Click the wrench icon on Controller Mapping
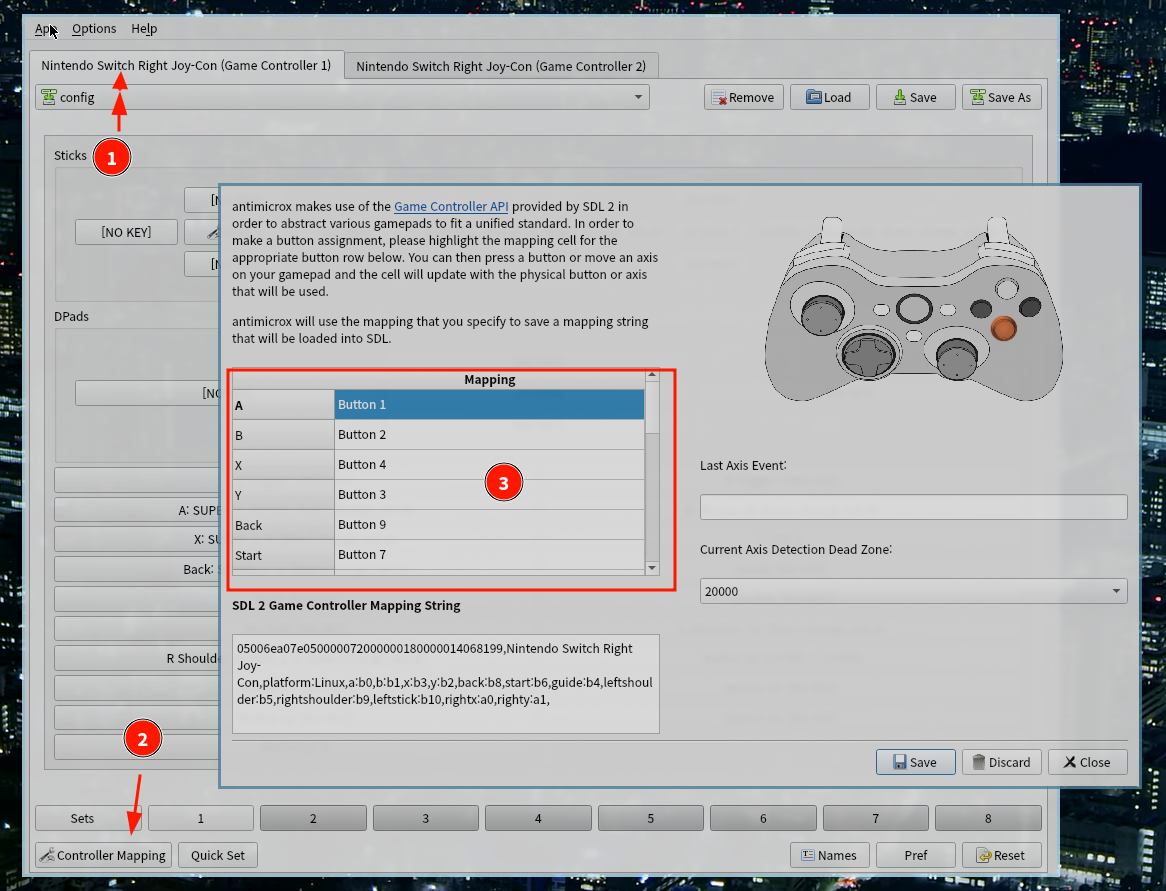The height and width of the screenshot is (891, 1166). pos(47,855)
